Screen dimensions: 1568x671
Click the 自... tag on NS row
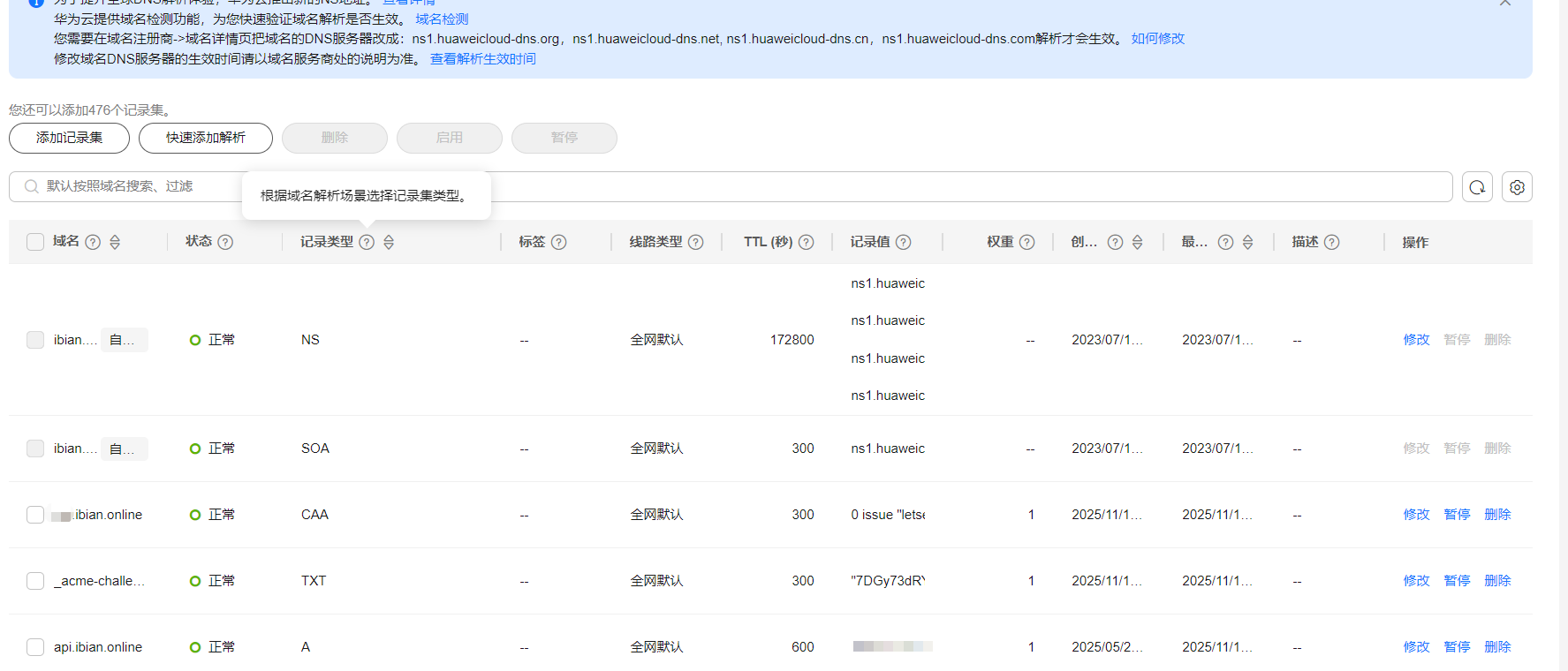(x=125, y=340)
